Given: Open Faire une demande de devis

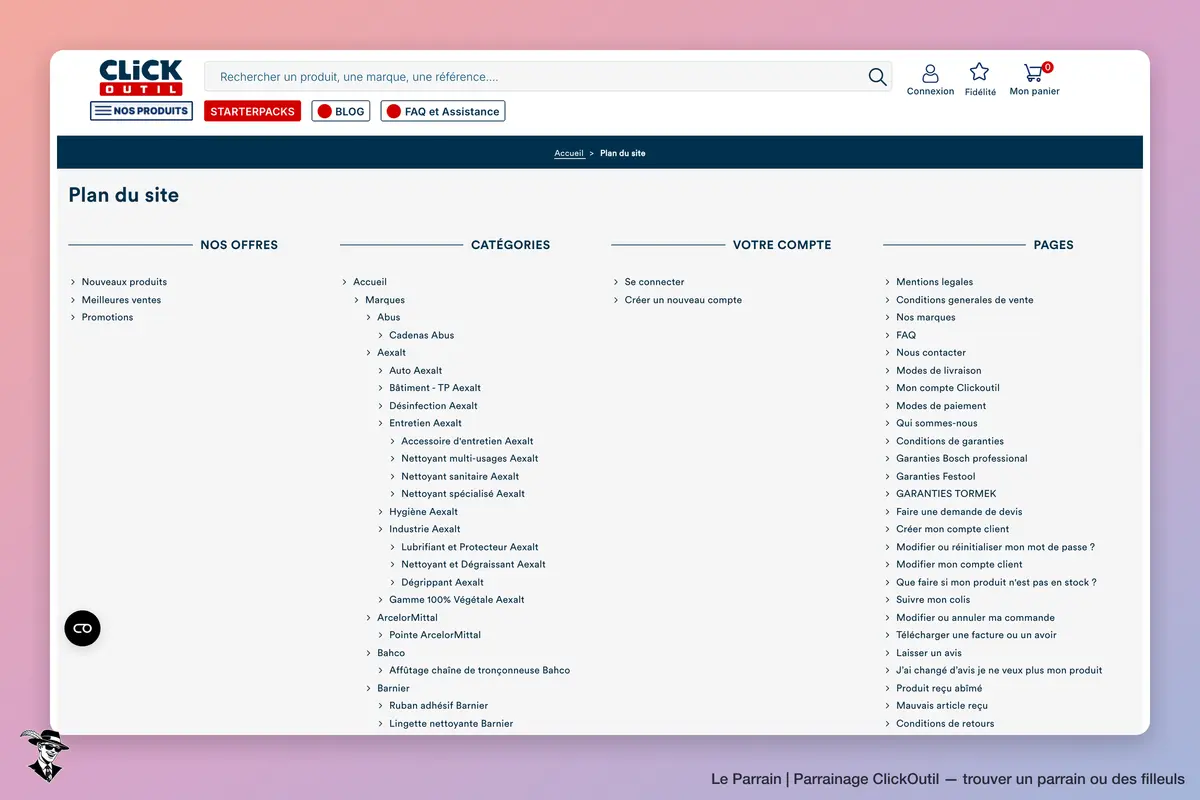Looking at the screenshot, I should (x=959, y=511).
